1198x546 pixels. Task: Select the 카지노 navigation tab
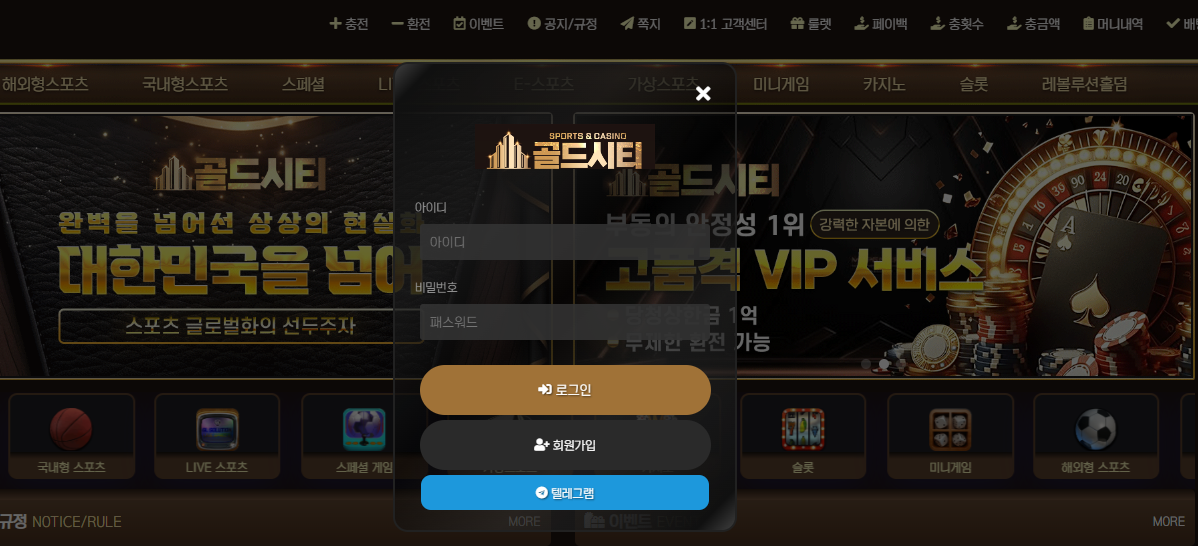(x=884, y=84)
